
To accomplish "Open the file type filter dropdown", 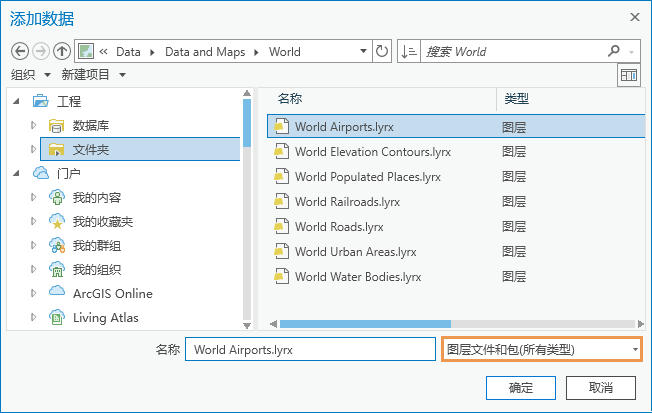I will tap(541, 350).
